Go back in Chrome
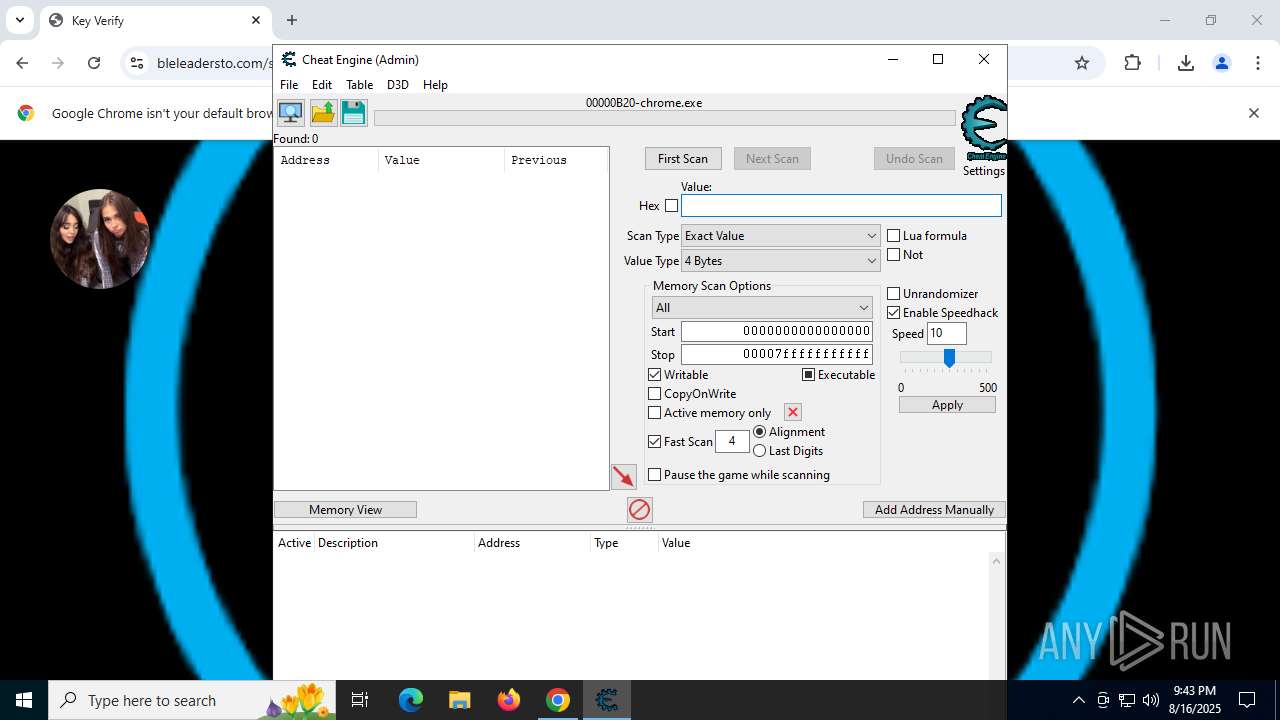Screen dimensions: 1280x720 pyautogui.click(x=22, y=63)
